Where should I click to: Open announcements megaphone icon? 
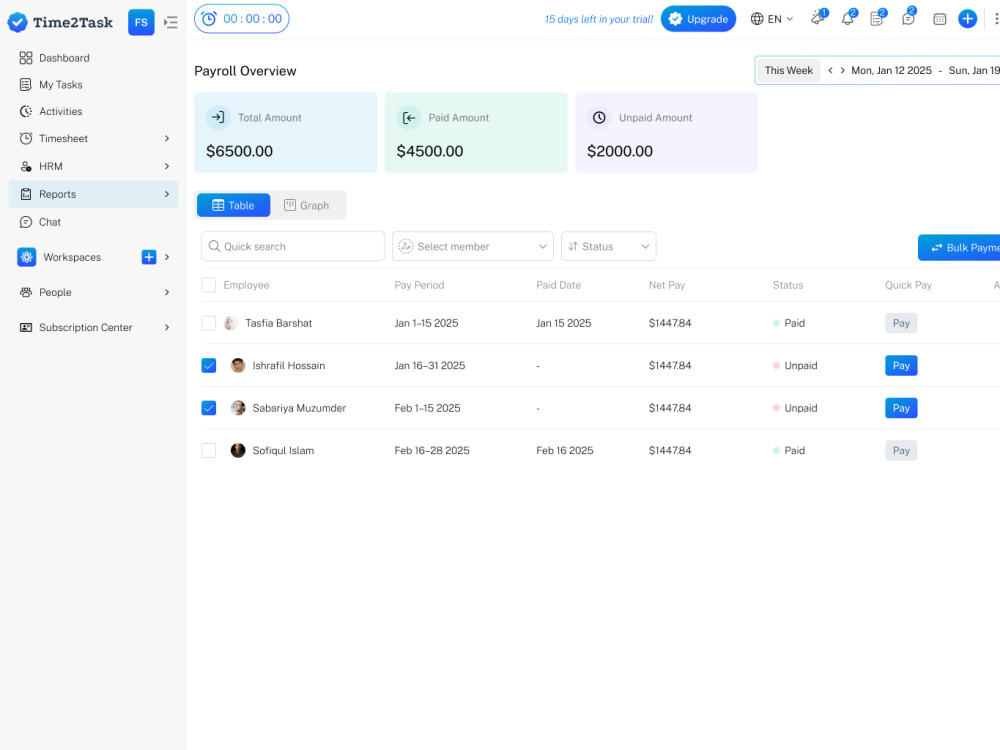tap(818, 18)
